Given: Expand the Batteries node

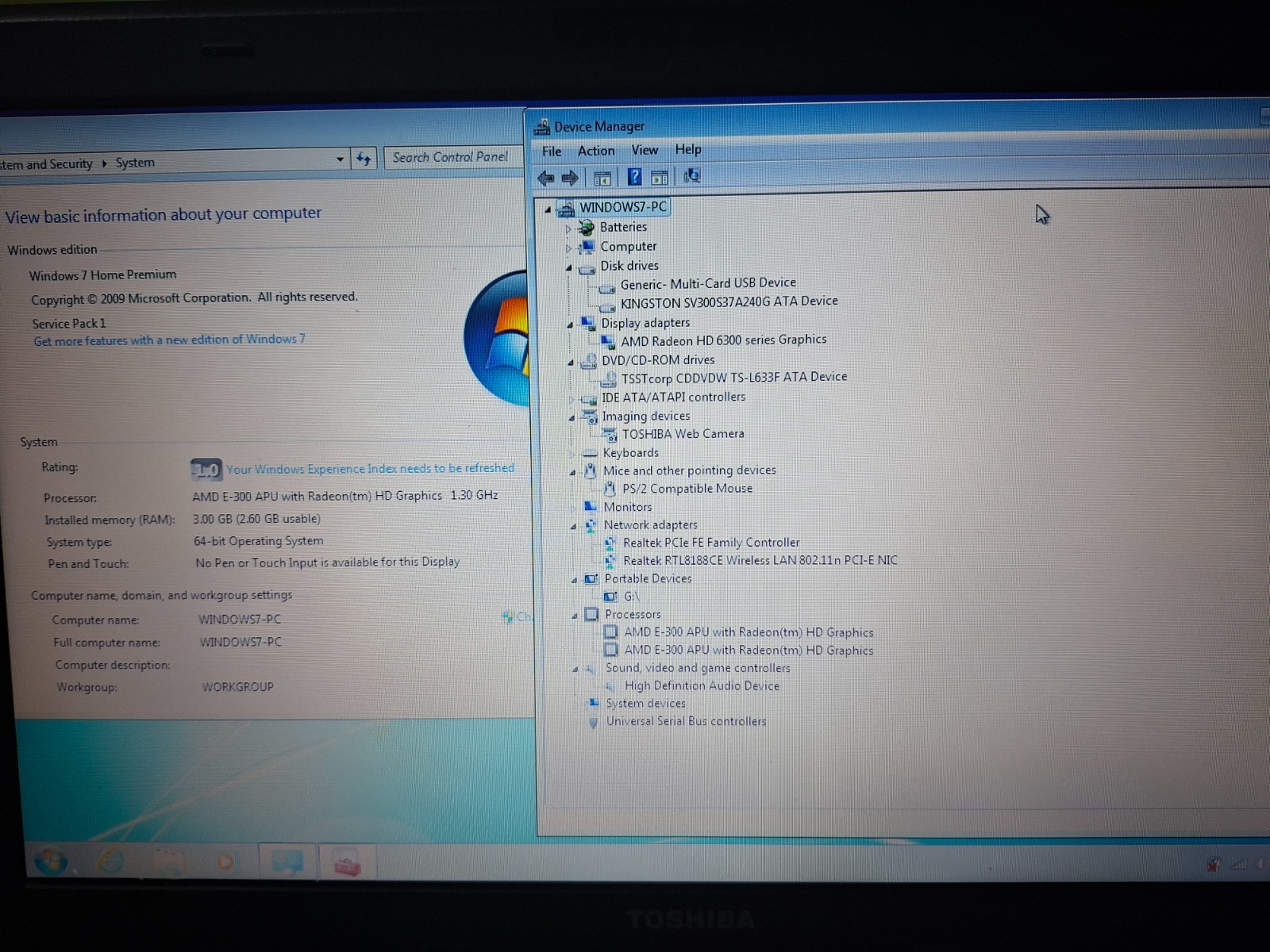Looking at the screenshot, I should [568, 229].
